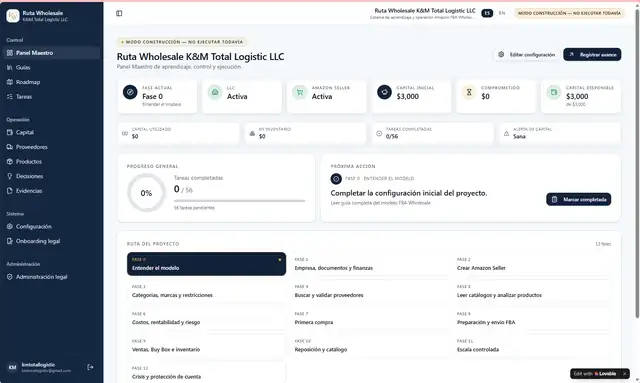Open Panel Maestro in sidebar
Image resolution: width=640 pixels, height=383 pixels.
point(52,53)
